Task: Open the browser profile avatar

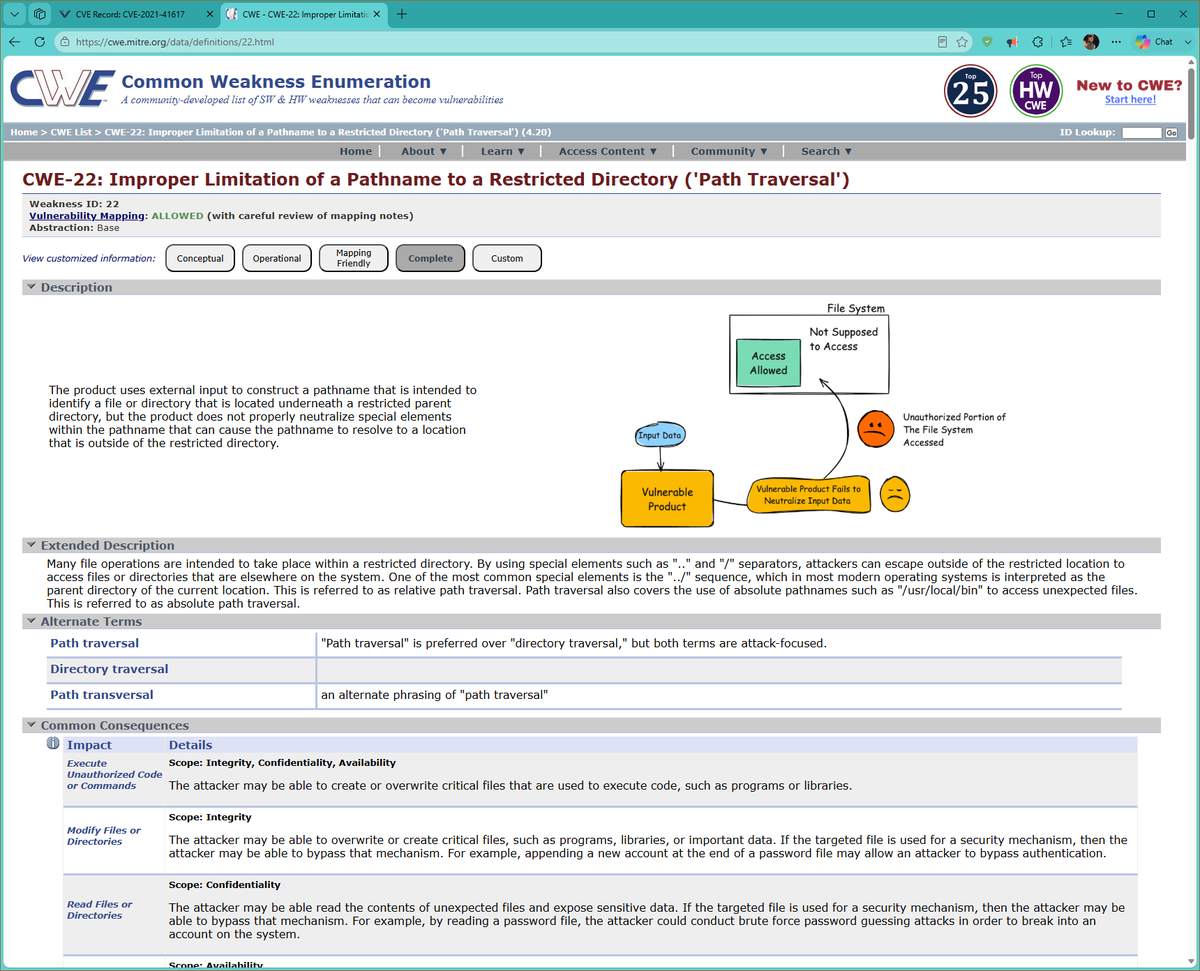Action: click(x=1091, y=42)
